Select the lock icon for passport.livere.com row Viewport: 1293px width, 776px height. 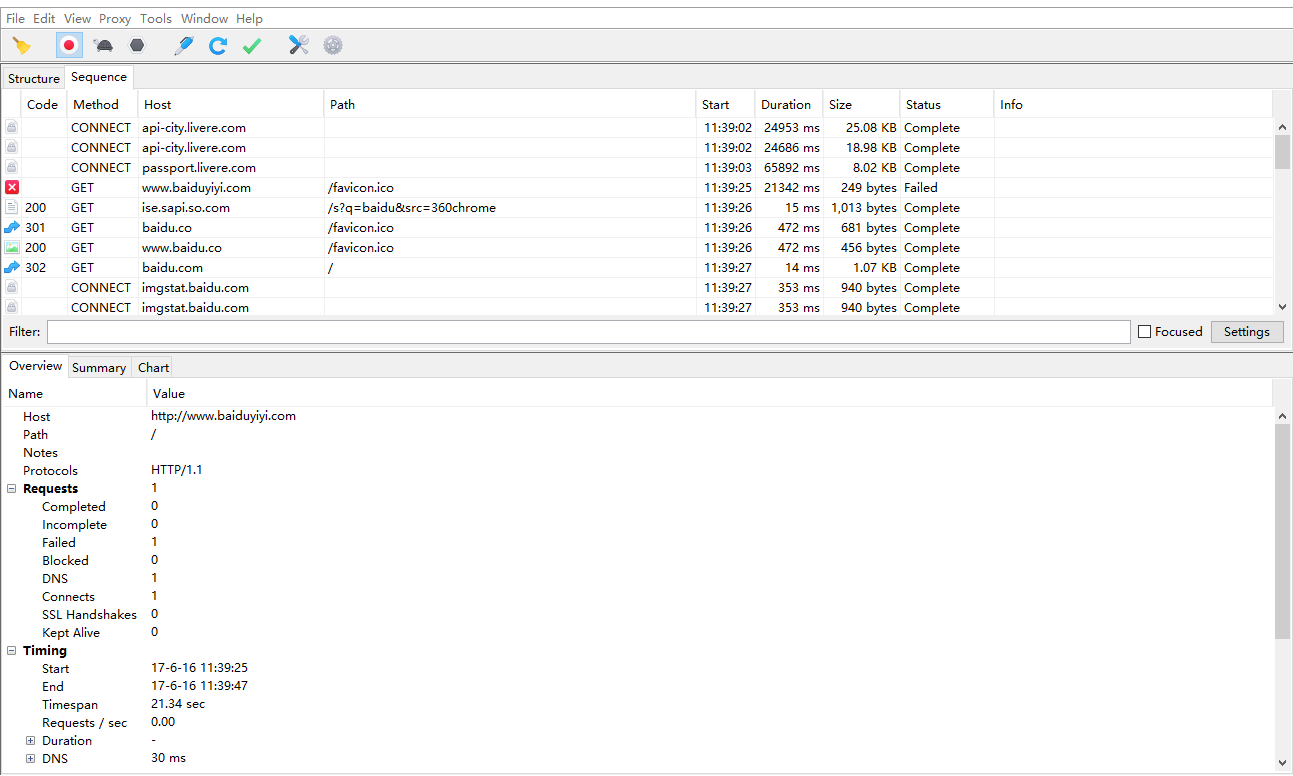pos(12,167)
